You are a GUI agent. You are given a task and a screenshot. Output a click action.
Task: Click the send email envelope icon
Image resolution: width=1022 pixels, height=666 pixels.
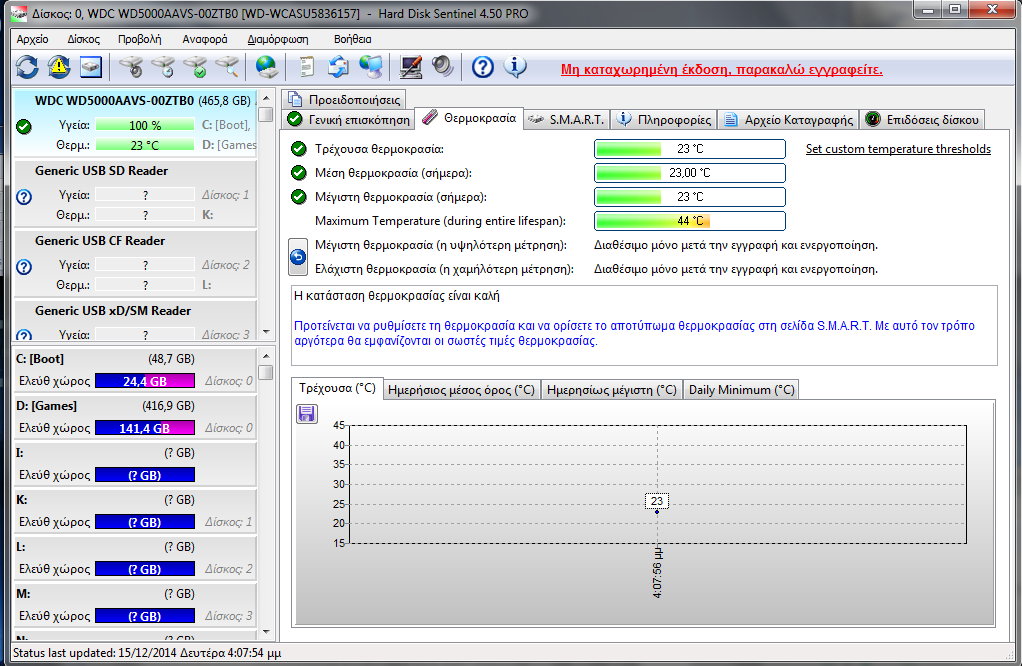[338, 66]
